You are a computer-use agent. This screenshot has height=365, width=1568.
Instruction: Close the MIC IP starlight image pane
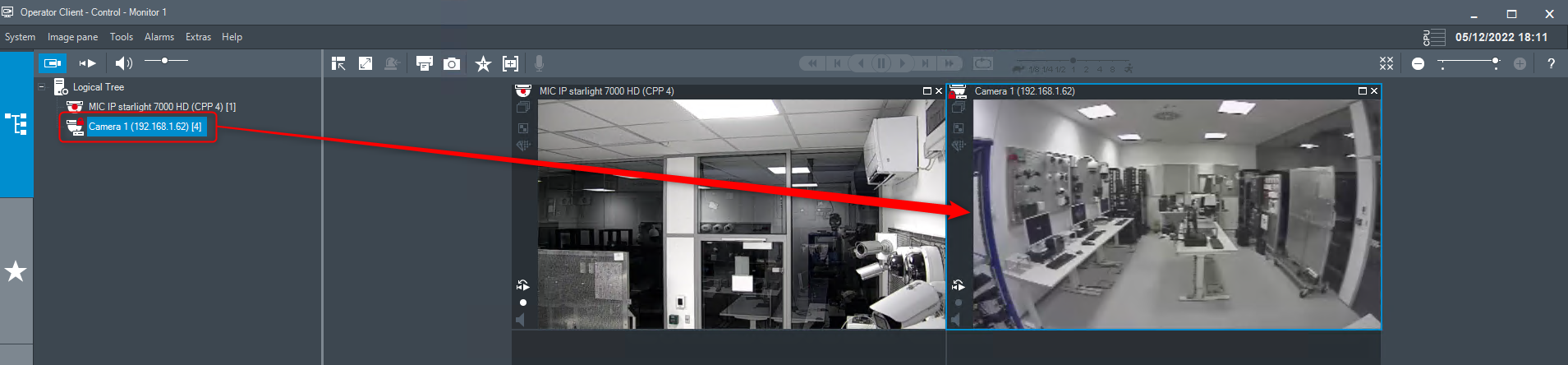[x=939, y=91]
